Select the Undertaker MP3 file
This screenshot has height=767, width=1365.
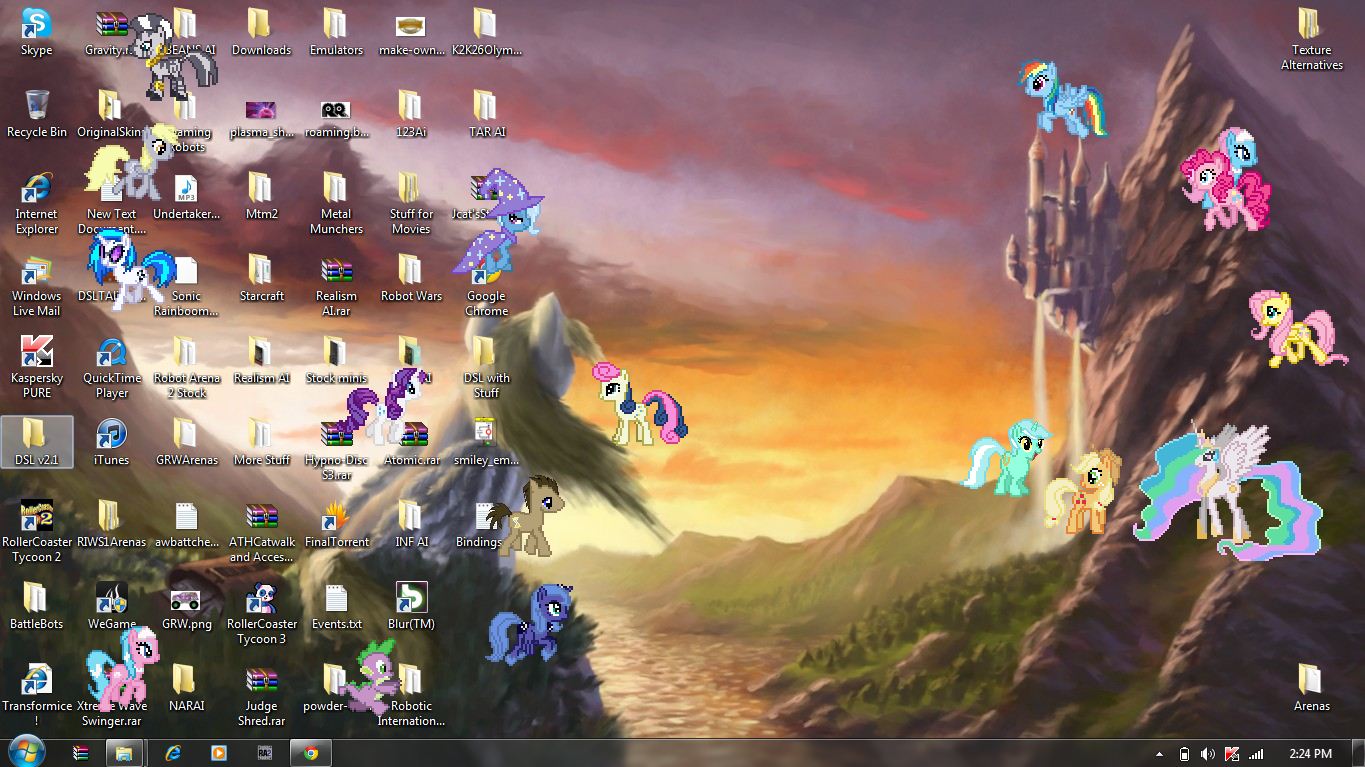[x=186, y=196]
